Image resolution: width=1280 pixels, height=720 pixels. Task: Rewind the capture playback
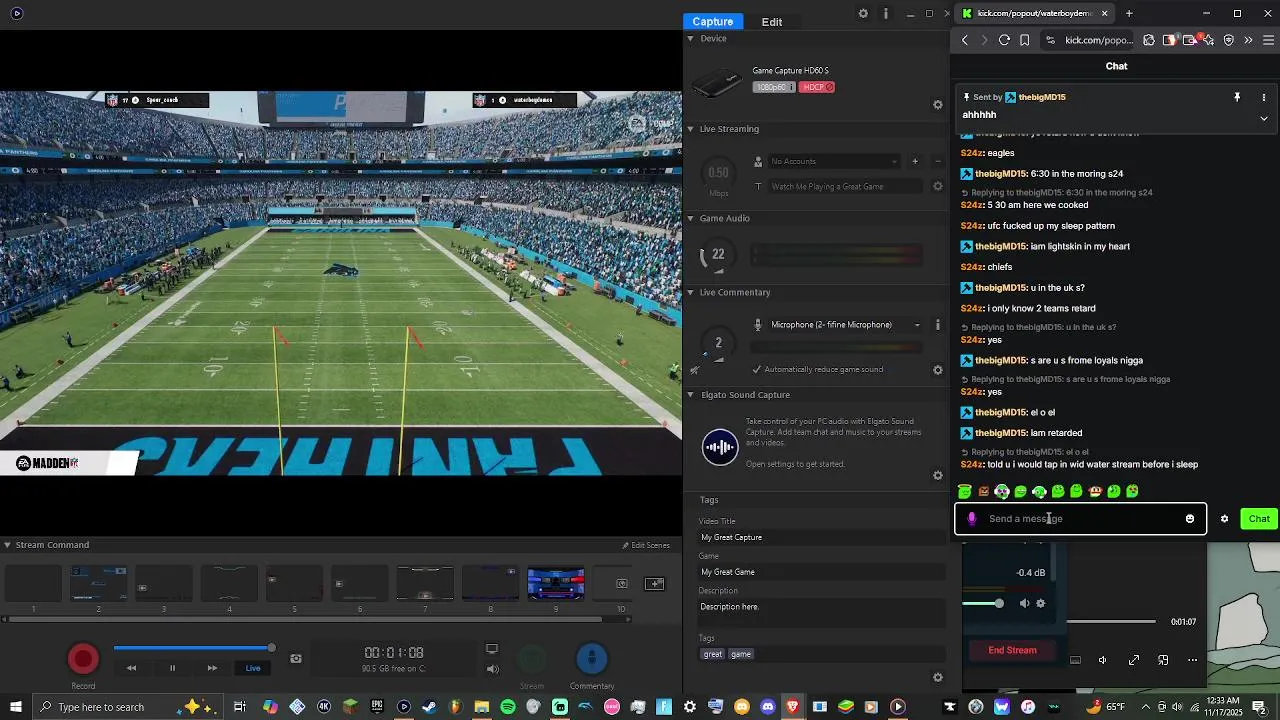point(131,668)
